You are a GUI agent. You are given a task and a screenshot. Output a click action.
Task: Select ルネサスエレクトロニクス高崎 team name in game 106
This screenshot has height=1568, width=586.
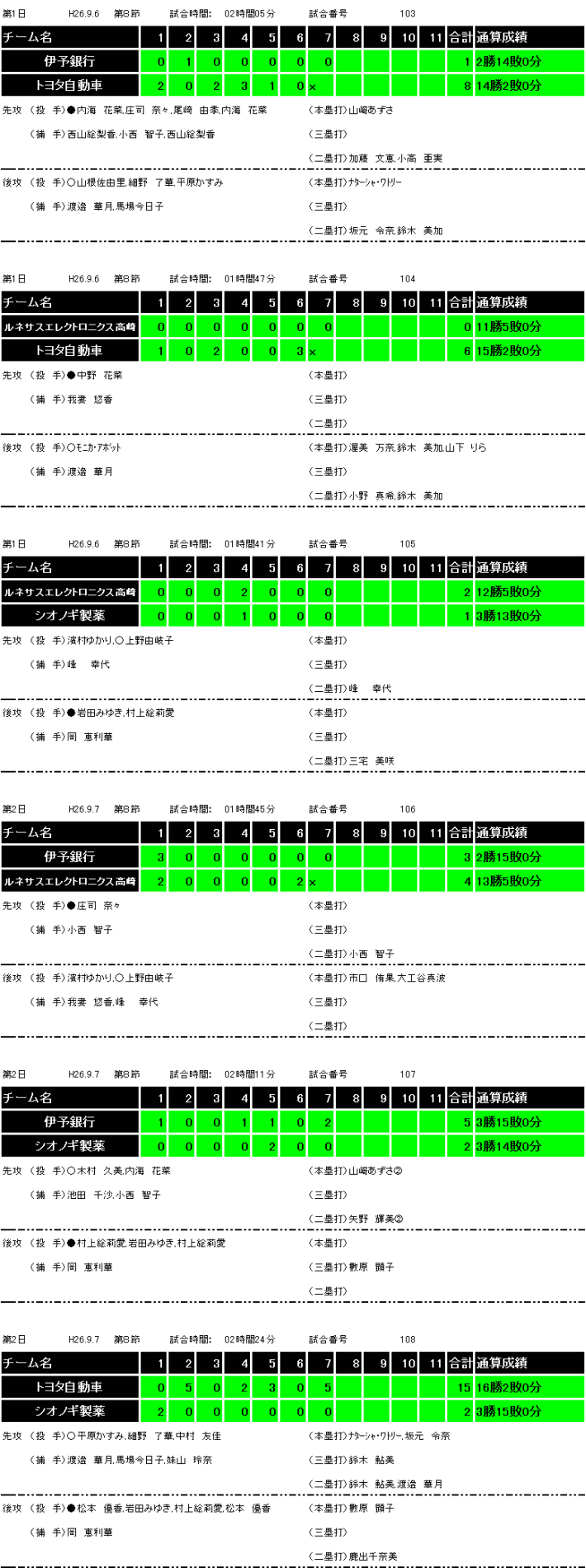[69, 881]
